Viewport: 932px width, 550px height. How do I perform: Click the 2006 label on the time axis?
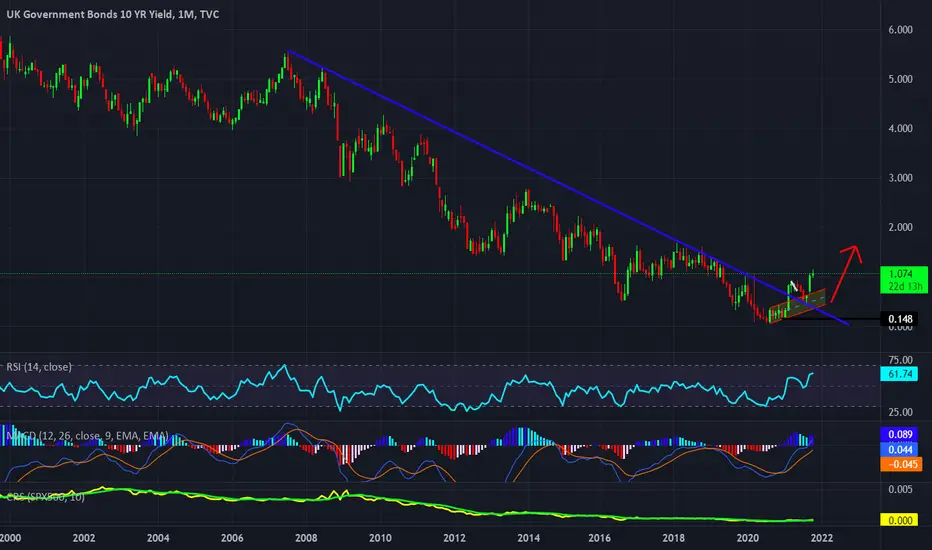232,538
